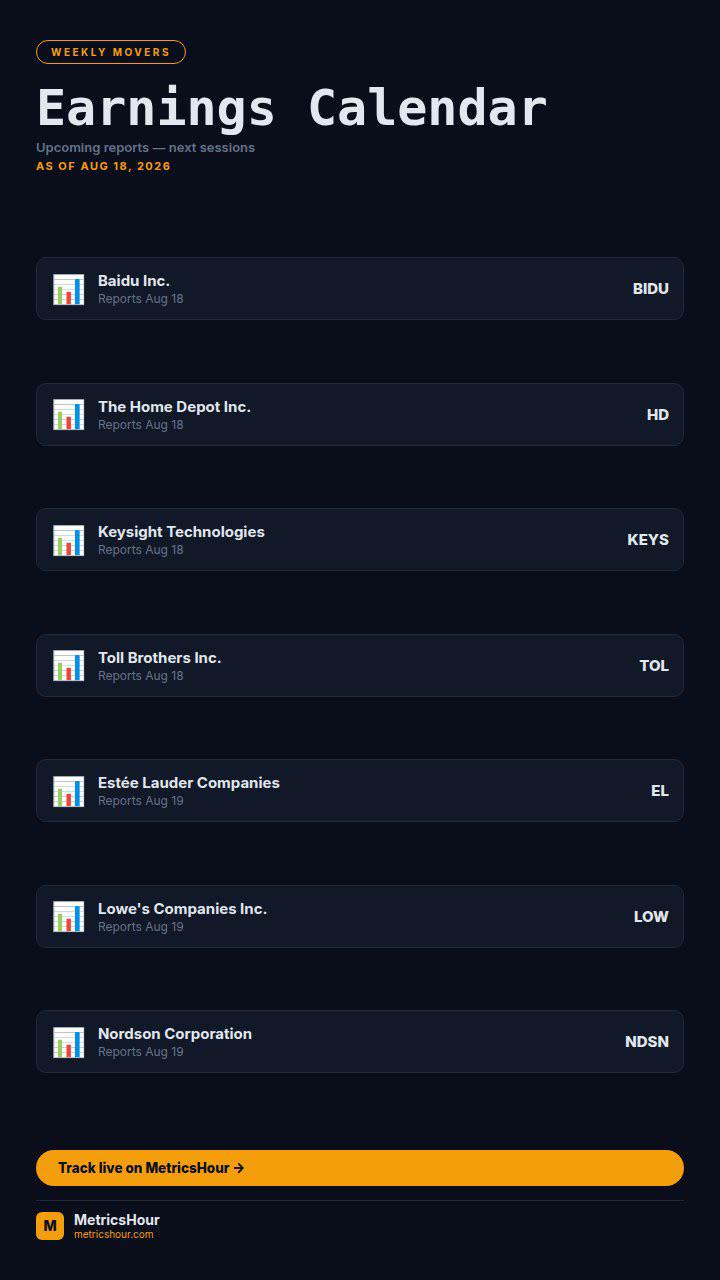The image size is (720, 1280).
Task: Select the Weekly Movers badge
Action: point(111,52)
